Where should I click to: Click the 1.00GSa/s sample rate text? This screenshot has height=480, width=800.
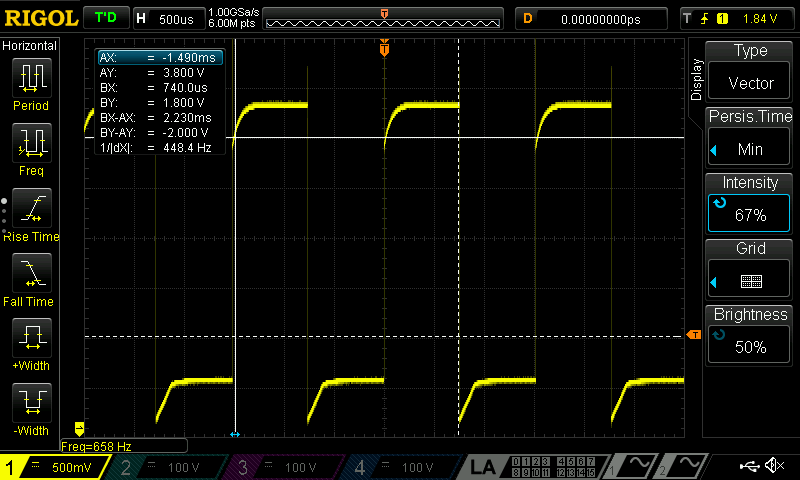pos(234,12)
